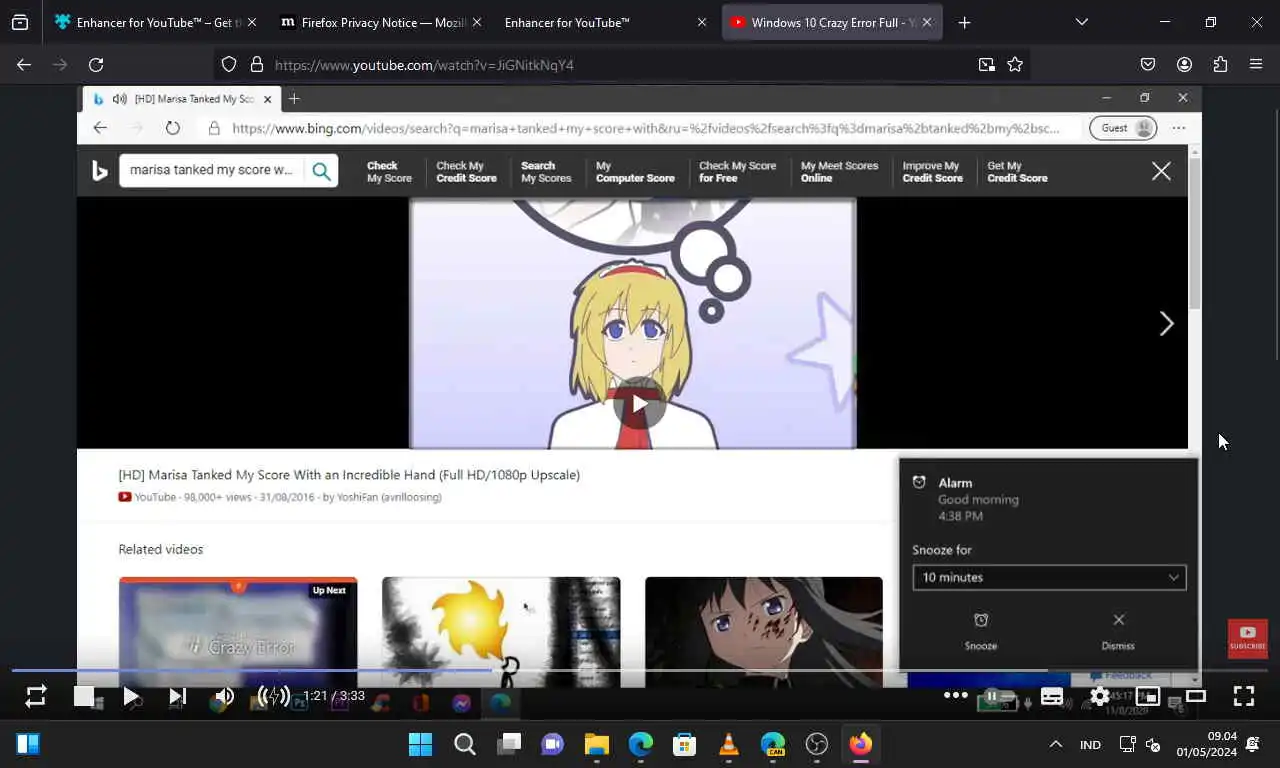Show hidden icons in the system tray
This screenshot has width=1280, height=768.
coord(1055,744)
